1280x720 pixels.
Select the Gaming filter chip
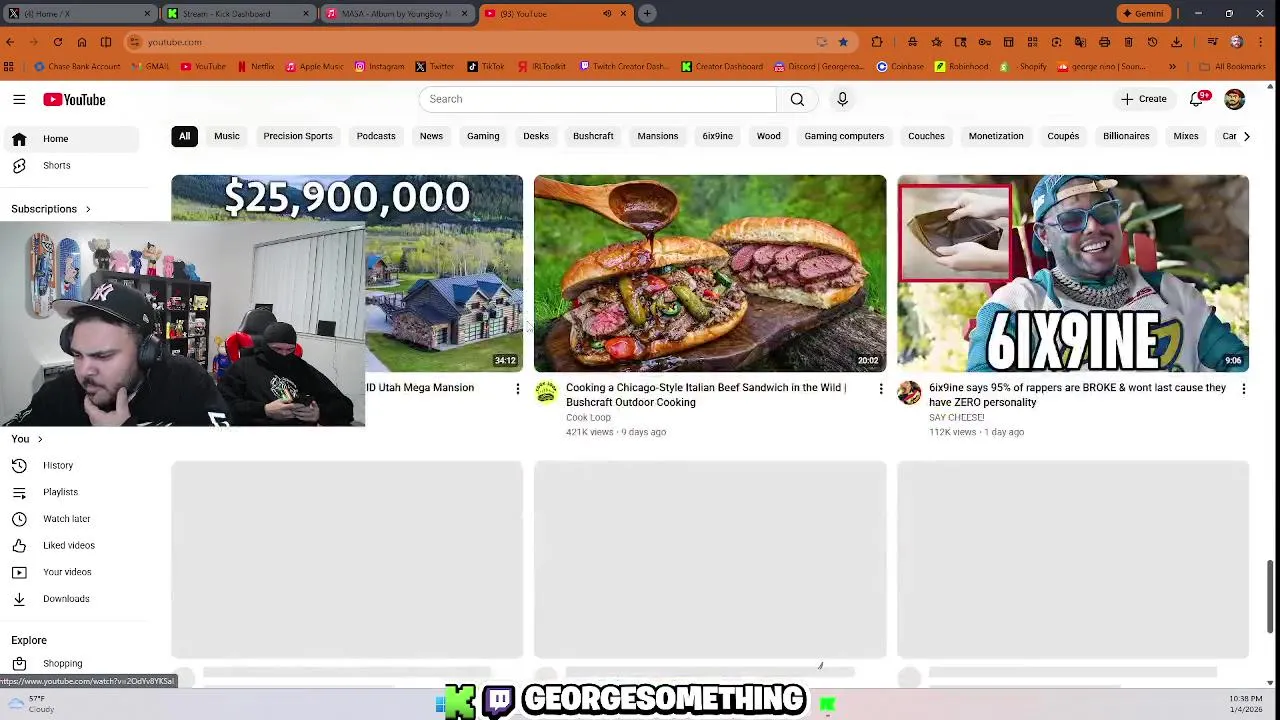[483, 136]
